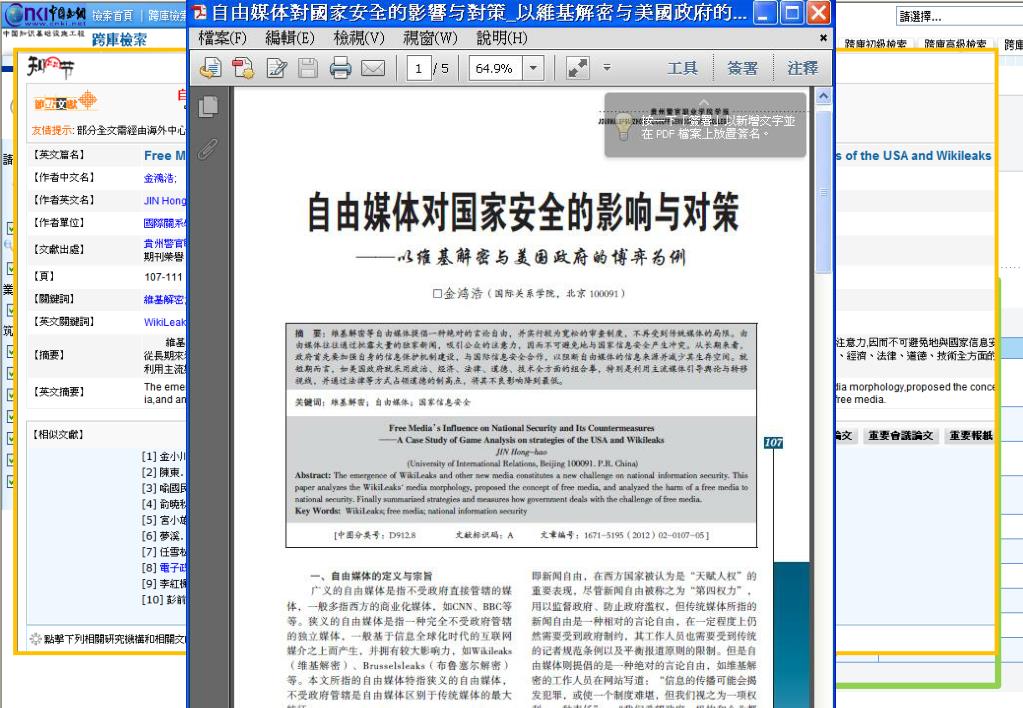Select the 重要會議論文 tab

coord(901,435)
